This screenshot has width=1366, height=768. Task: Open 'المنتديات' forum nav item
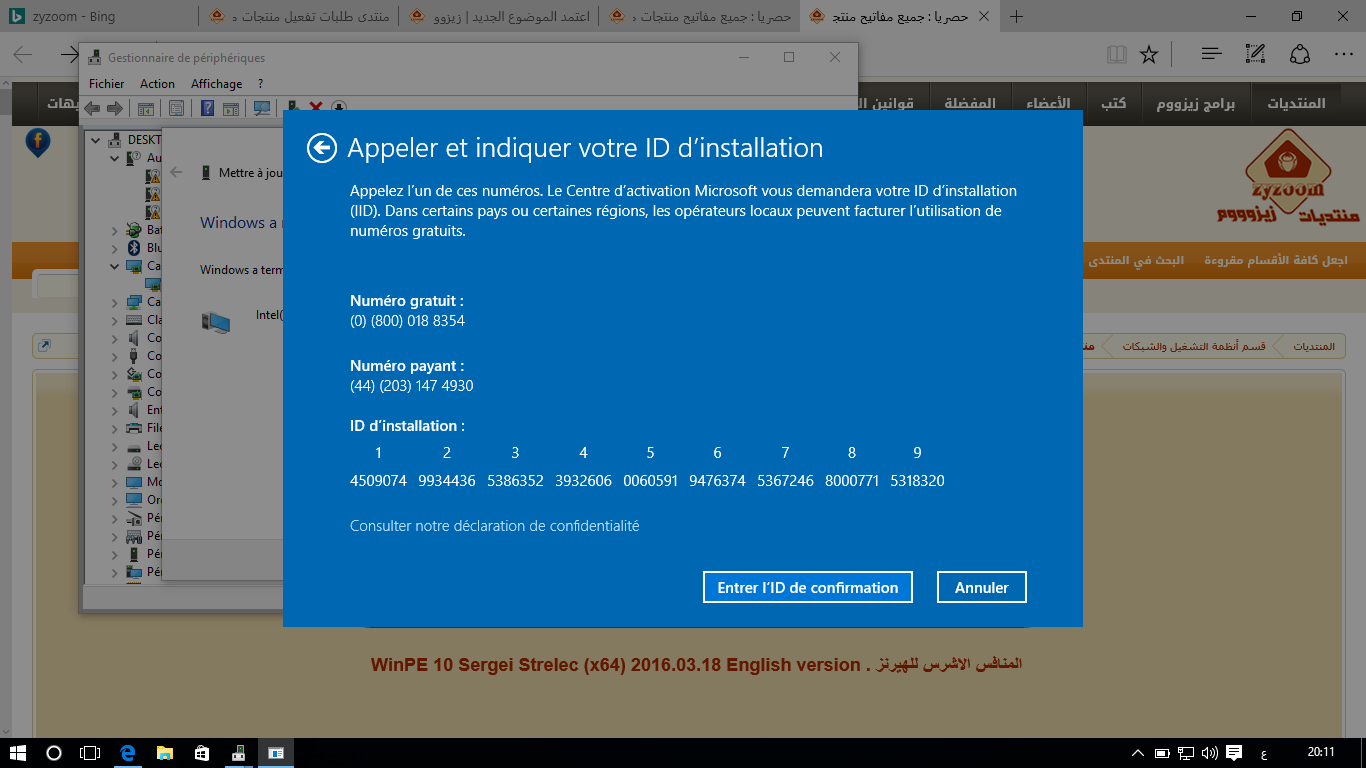click(x=1296, y=104)
